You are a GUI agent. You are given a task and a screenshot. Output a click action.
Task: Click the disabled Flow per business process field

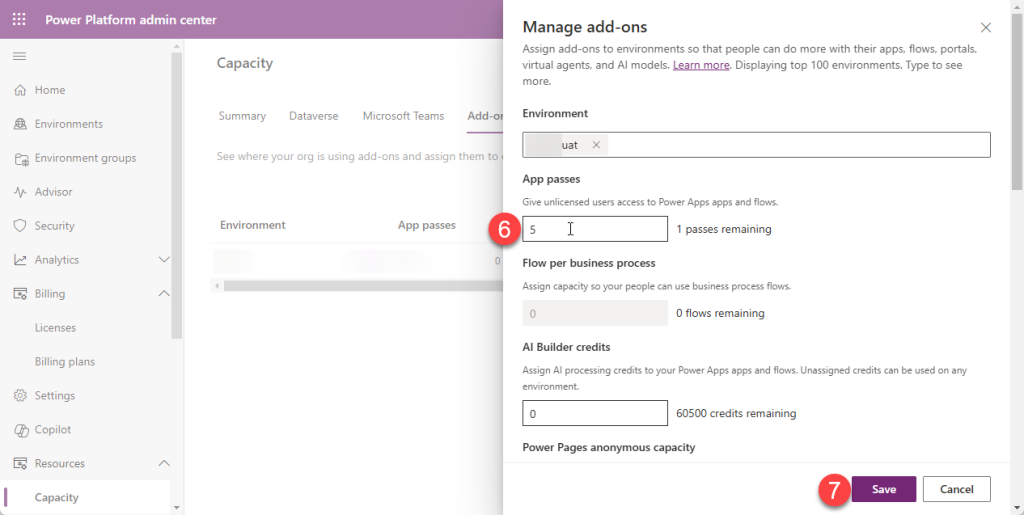pos(595,313)
